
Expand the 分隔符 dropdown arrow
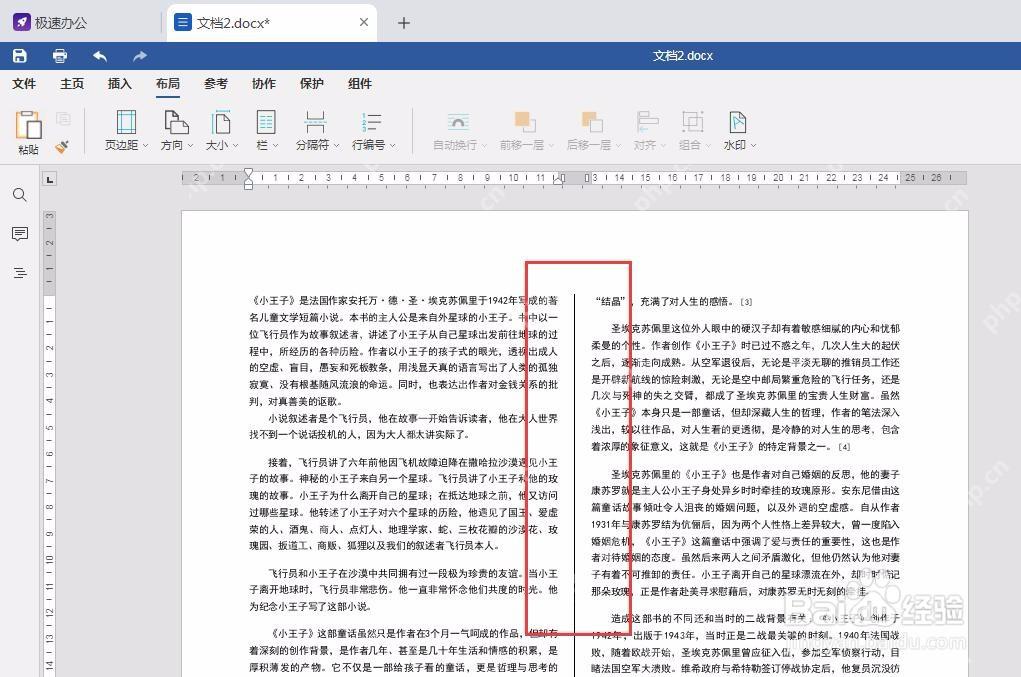point(337,145)
